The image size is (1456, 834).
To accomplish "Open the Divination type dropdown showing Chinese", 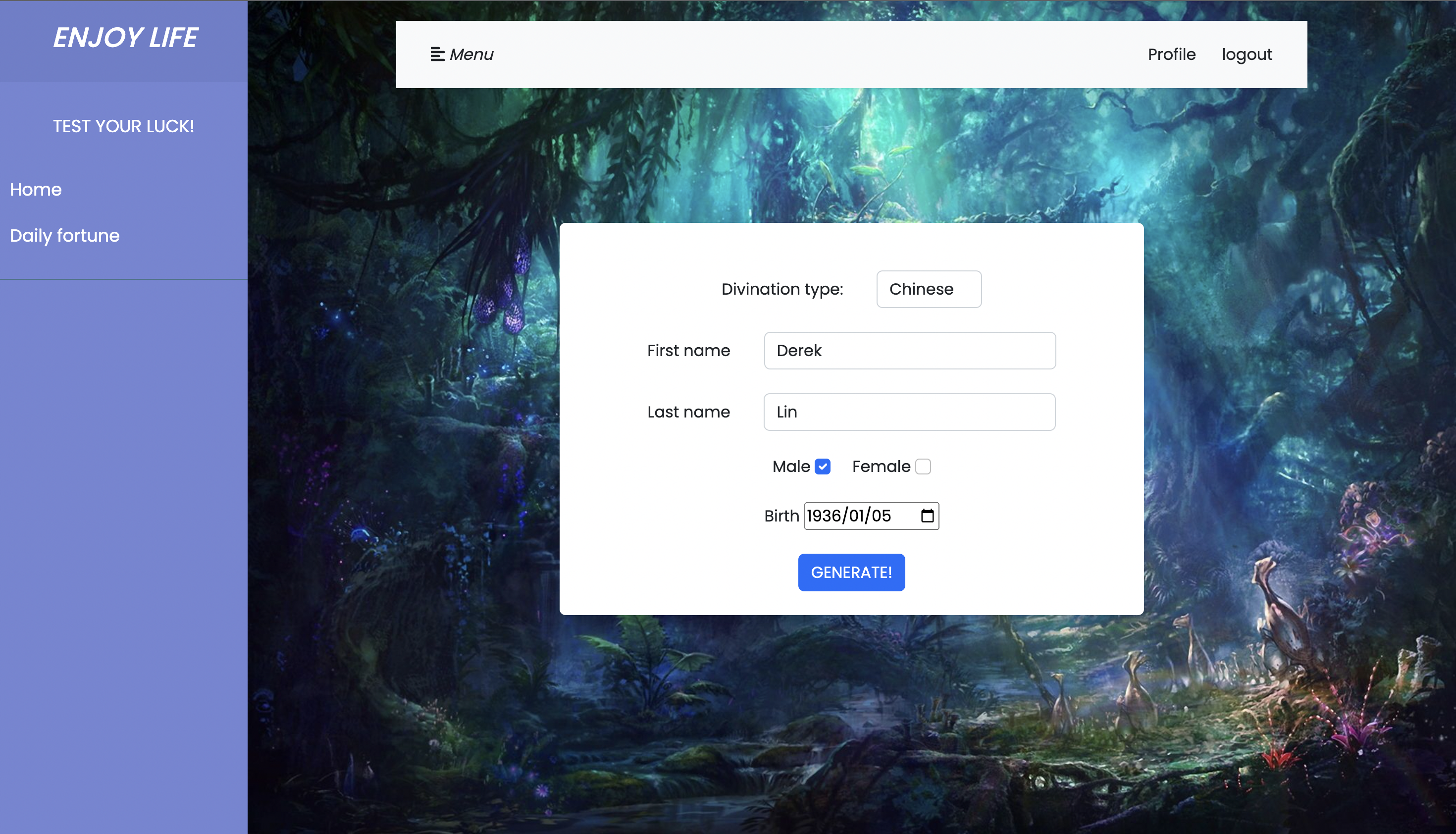I will click(929, 289).
